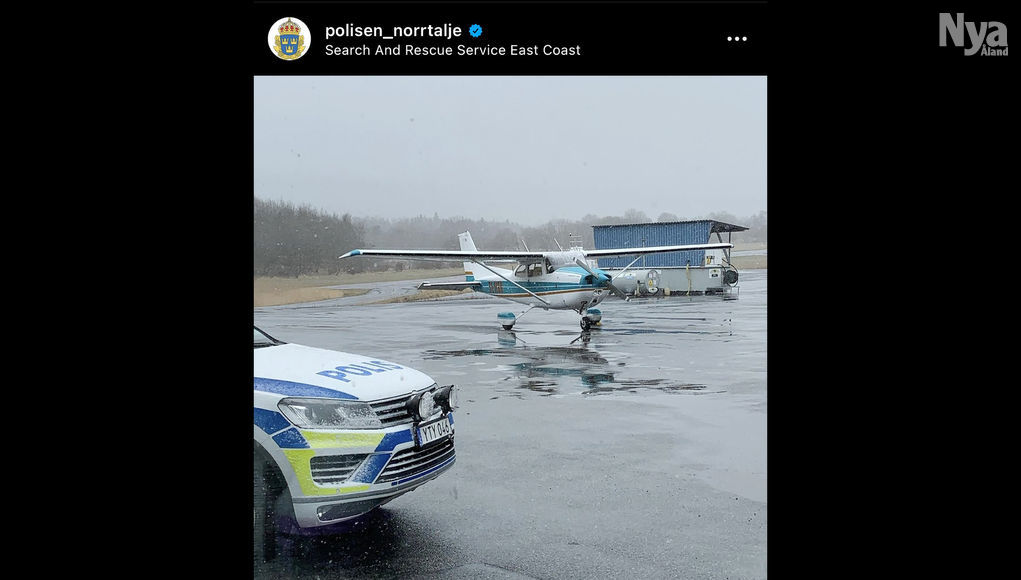Screen dimensions: 1021x580
Task: Click the small airplane in the photo
Action: (x=535, y=278)
